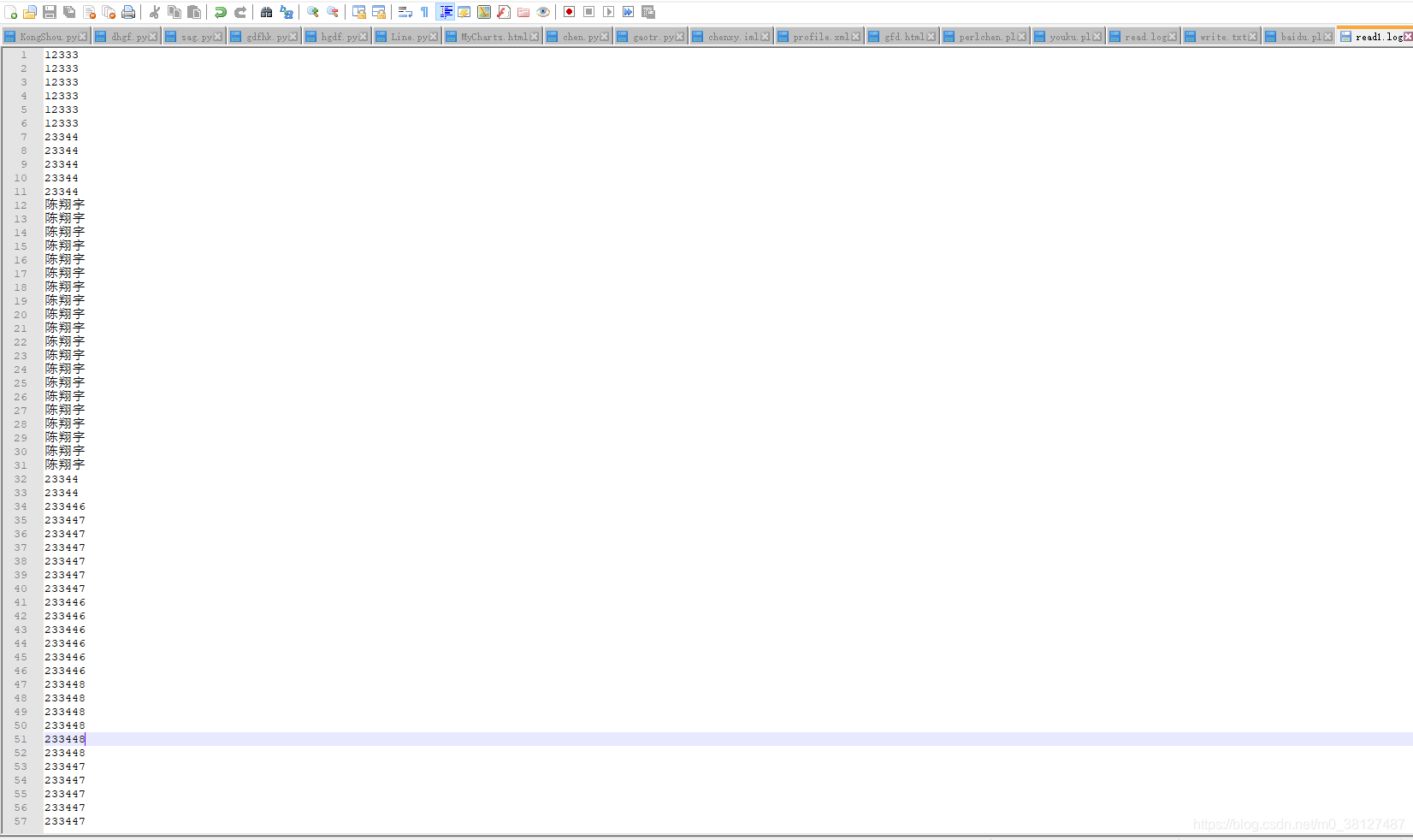Zoom in on the editor text
The image size is (1413, 840).
pyautogui.click(x=313, y=12)
